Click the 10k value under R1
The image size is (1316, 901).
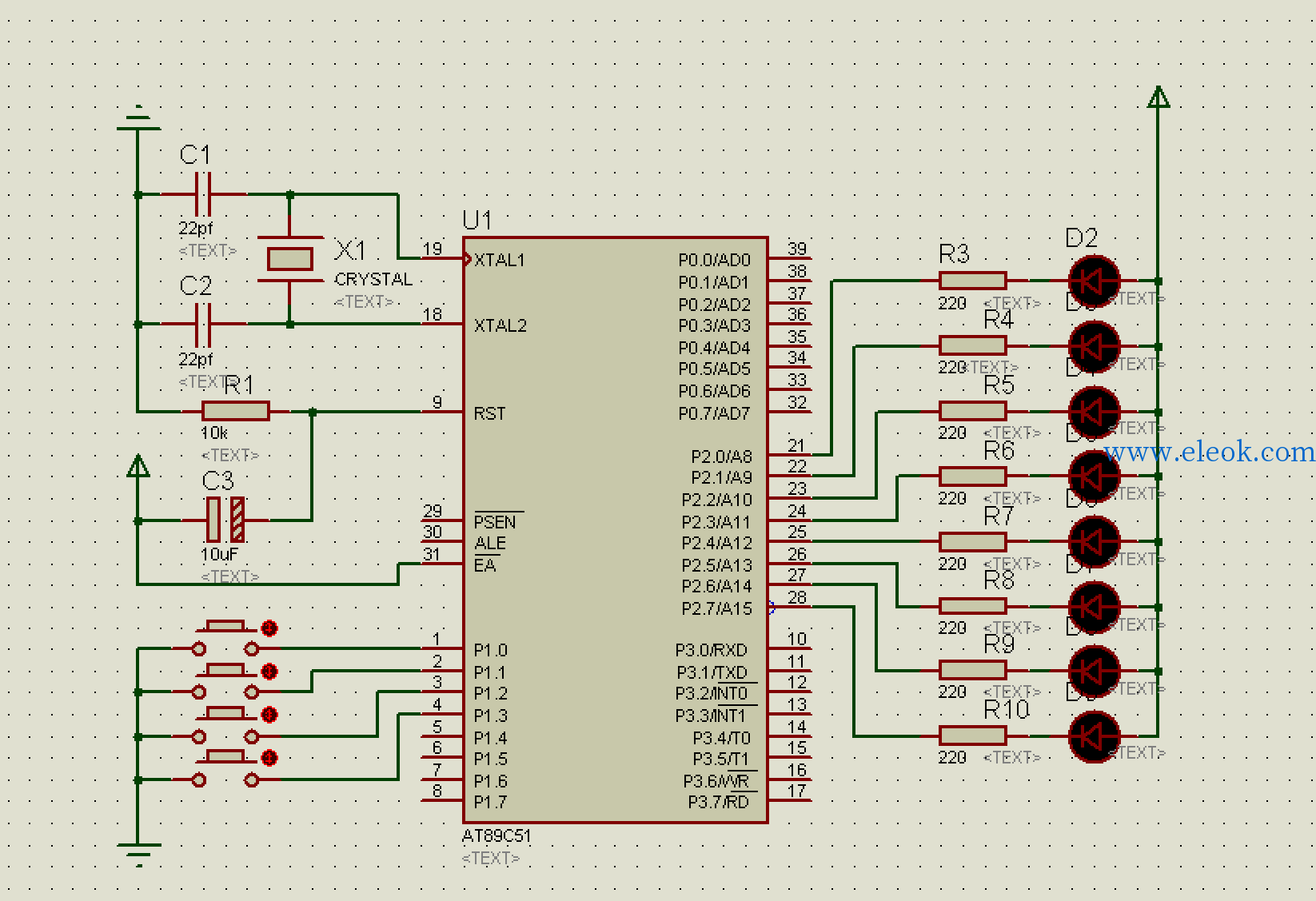click(214, 433)
